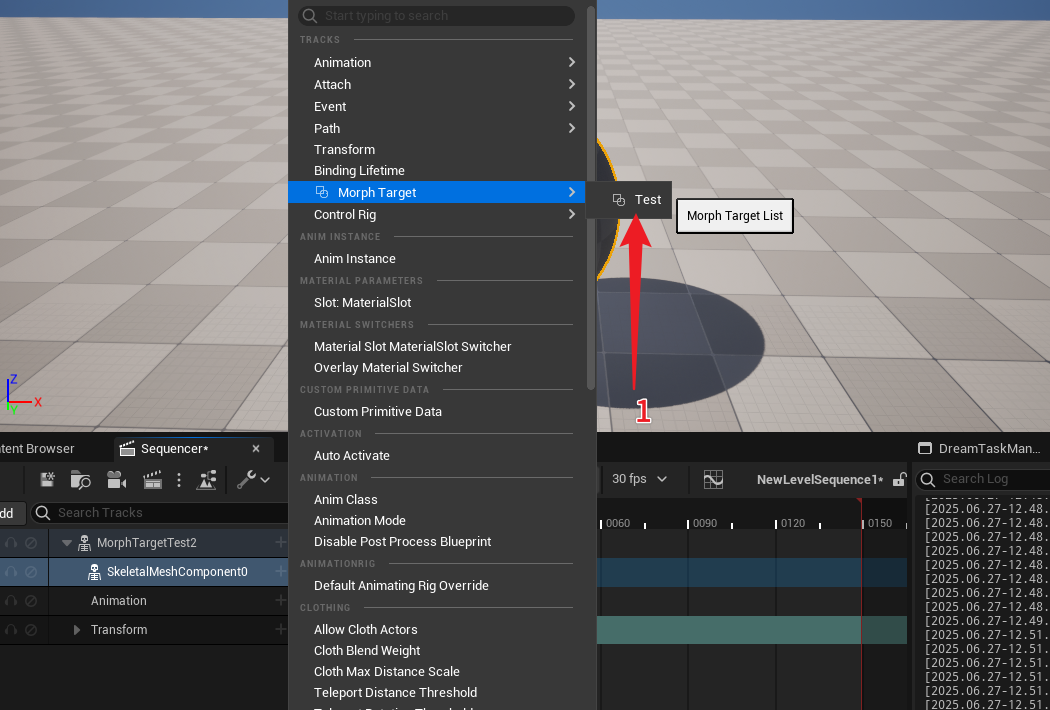The height and width of the screenshot is (710, 1050).
Task: Click the Search Tracks magnifier icon
Action: [x=43, y=512]
